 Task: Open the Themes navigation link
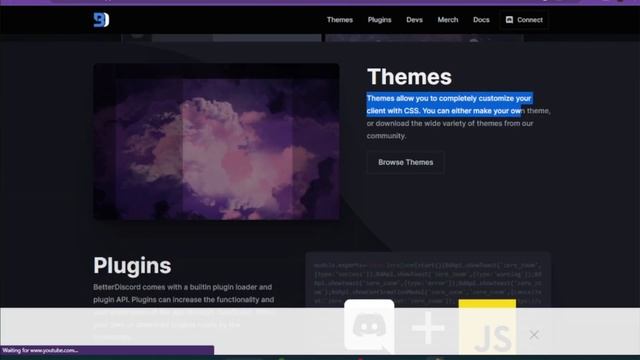coord(340,20)
